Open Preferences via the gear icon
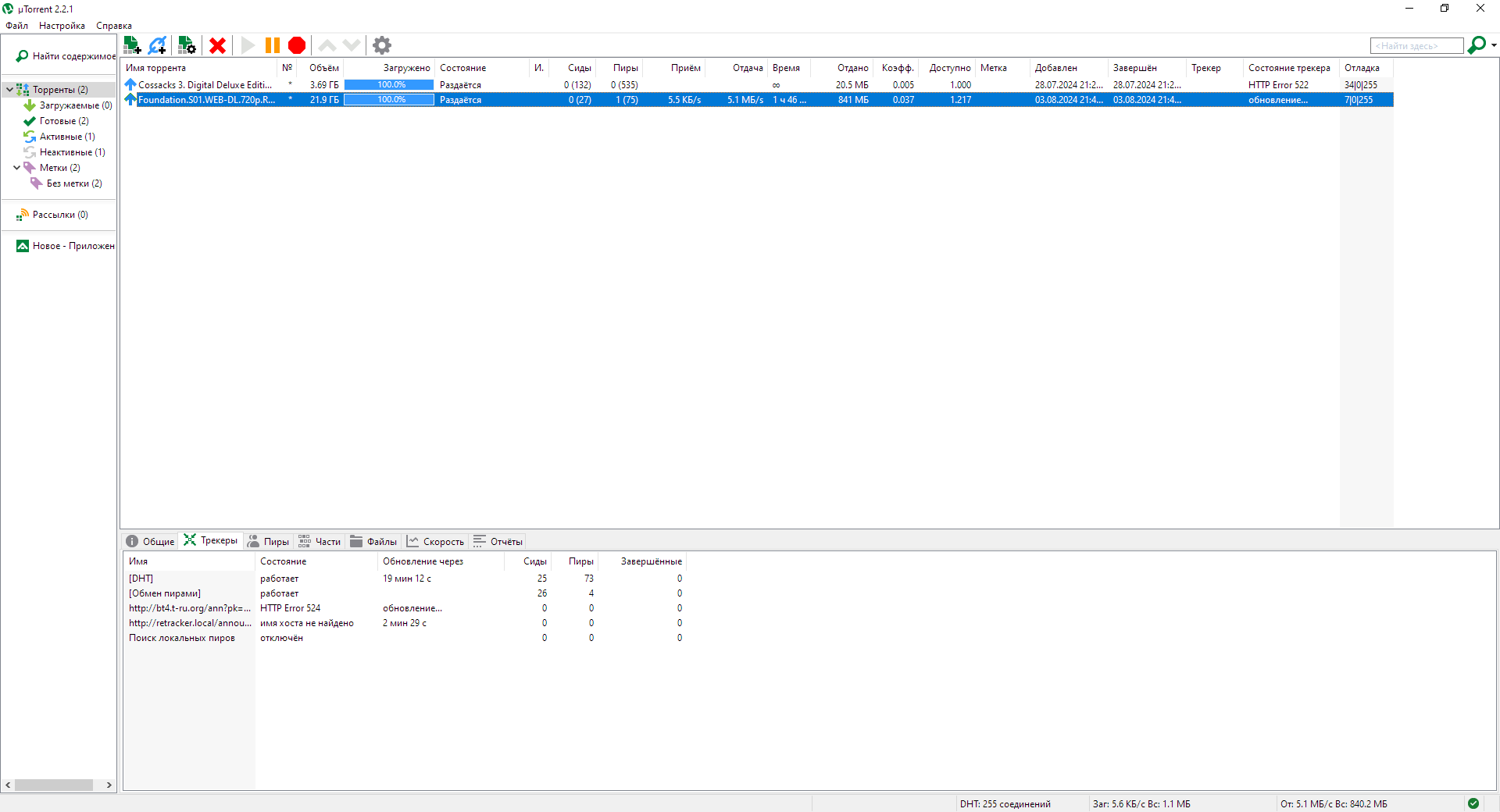Image resolution: width=1500 pixels, height=812 pixels. (381, 45)
